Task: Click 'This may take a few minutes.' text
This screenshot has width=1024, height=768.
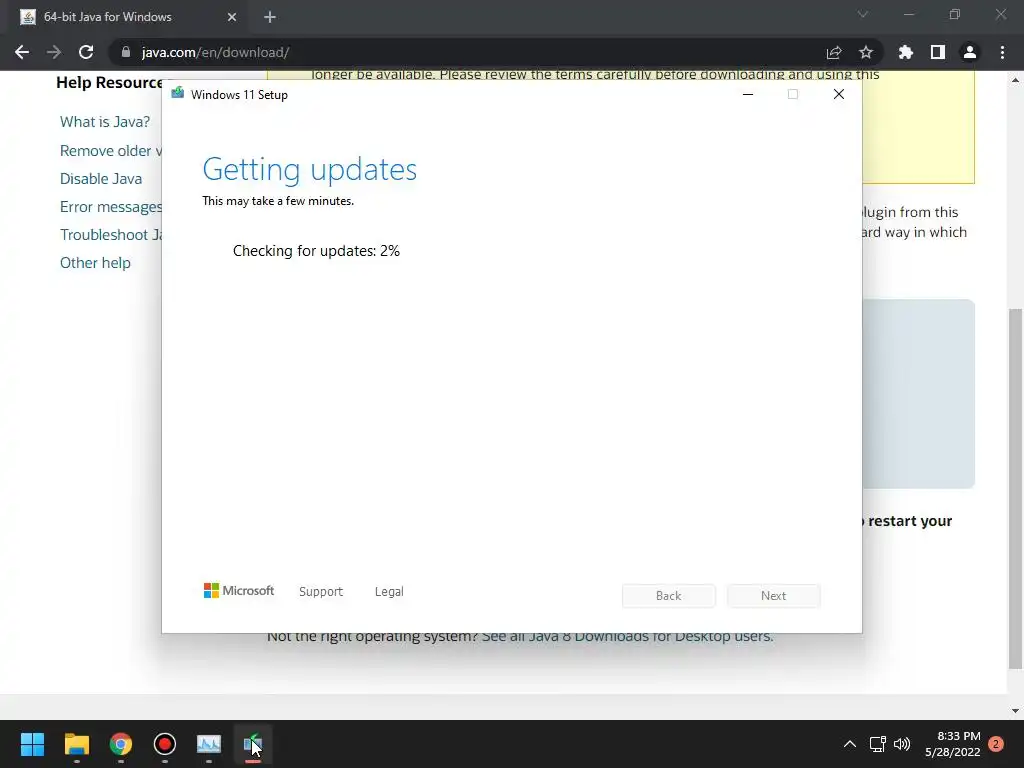Action: click(278, 201)
